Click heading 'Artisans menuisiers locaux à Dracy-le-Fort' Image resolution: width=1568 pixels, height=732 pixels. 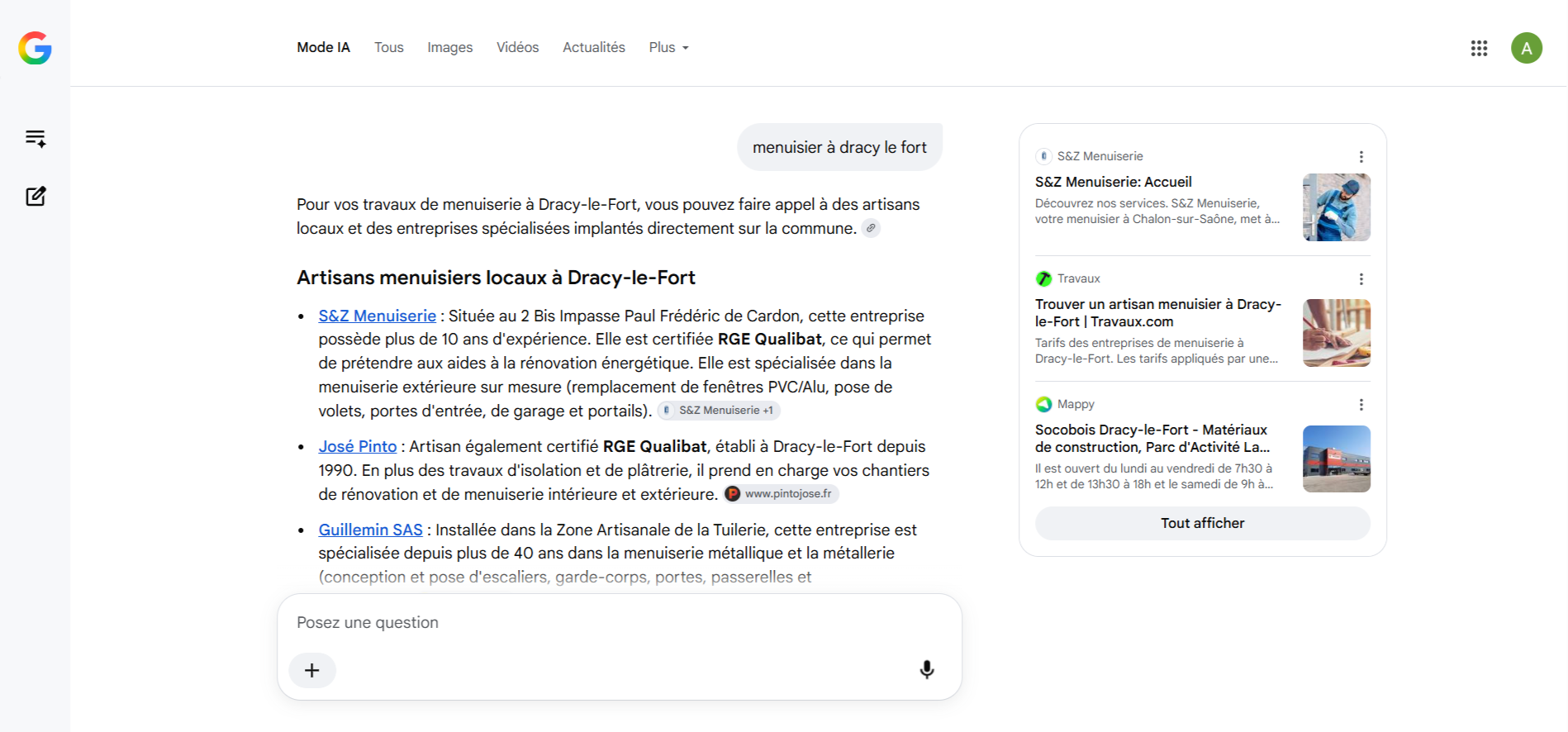point(496,278)
